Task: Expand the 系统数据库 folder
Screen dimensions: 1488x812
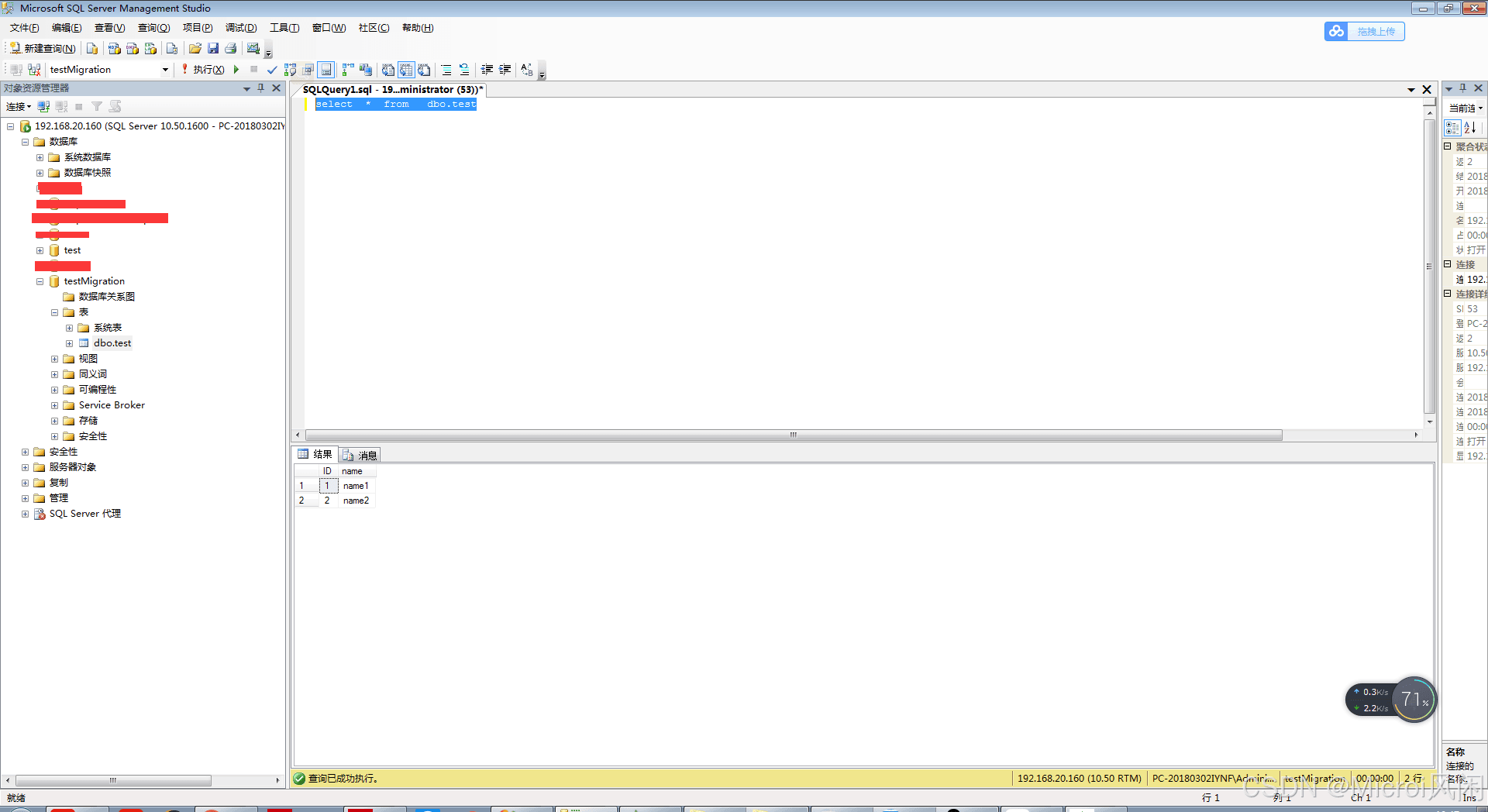Action: (x=40, y=157)
